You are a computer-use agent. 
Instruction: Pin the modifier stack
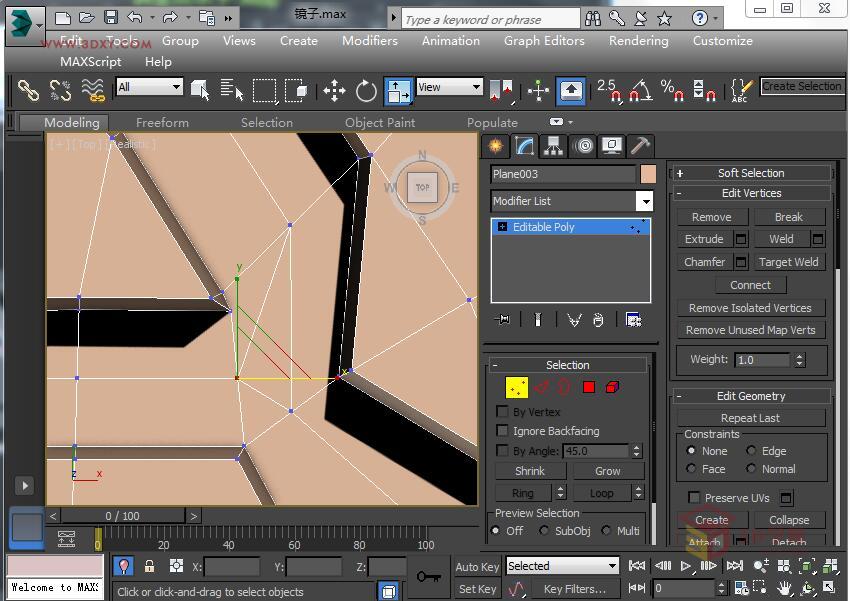coord(503,319)
